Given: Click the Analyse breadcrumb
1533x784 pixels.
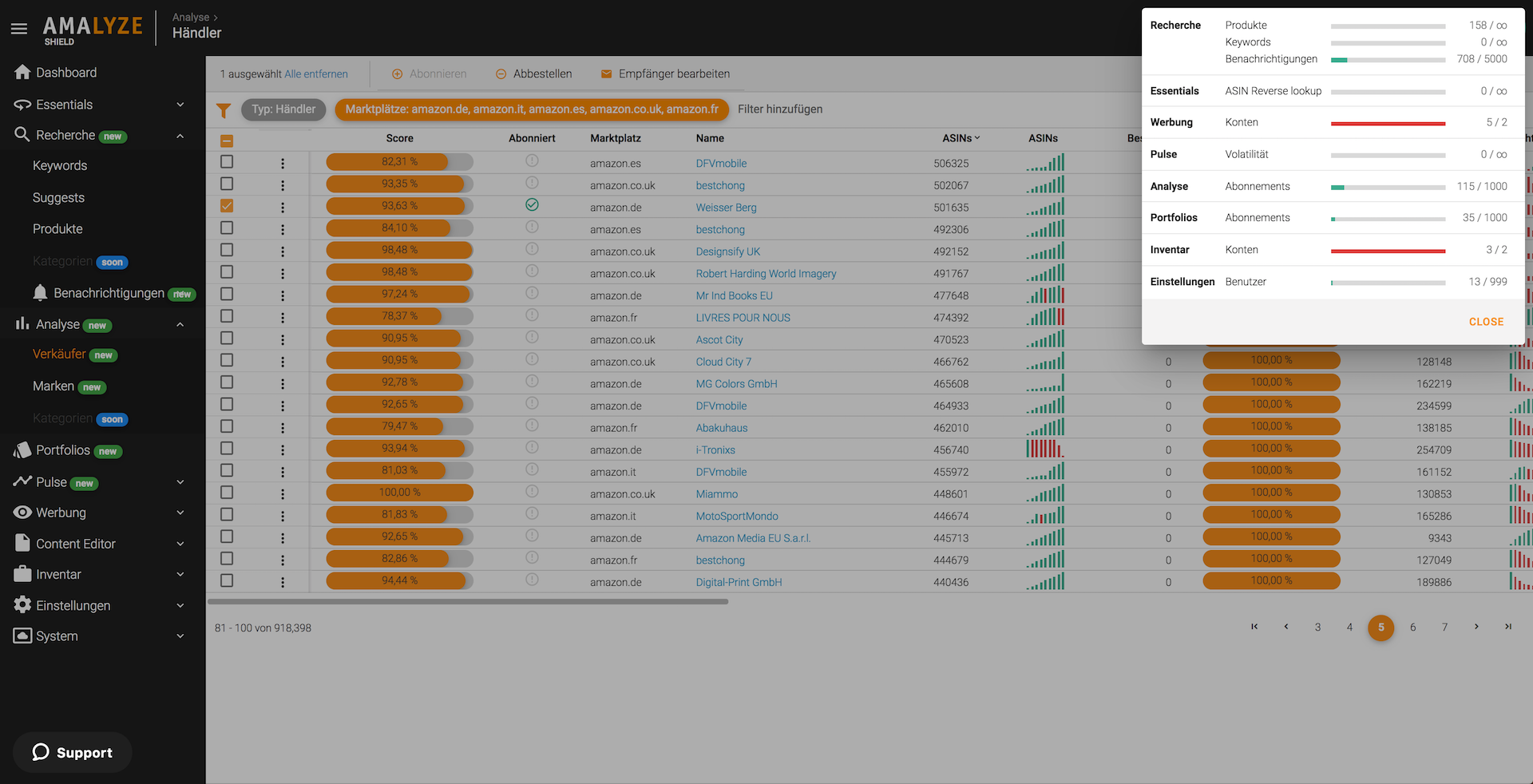Looking at the screenshot, I should 191,18.
